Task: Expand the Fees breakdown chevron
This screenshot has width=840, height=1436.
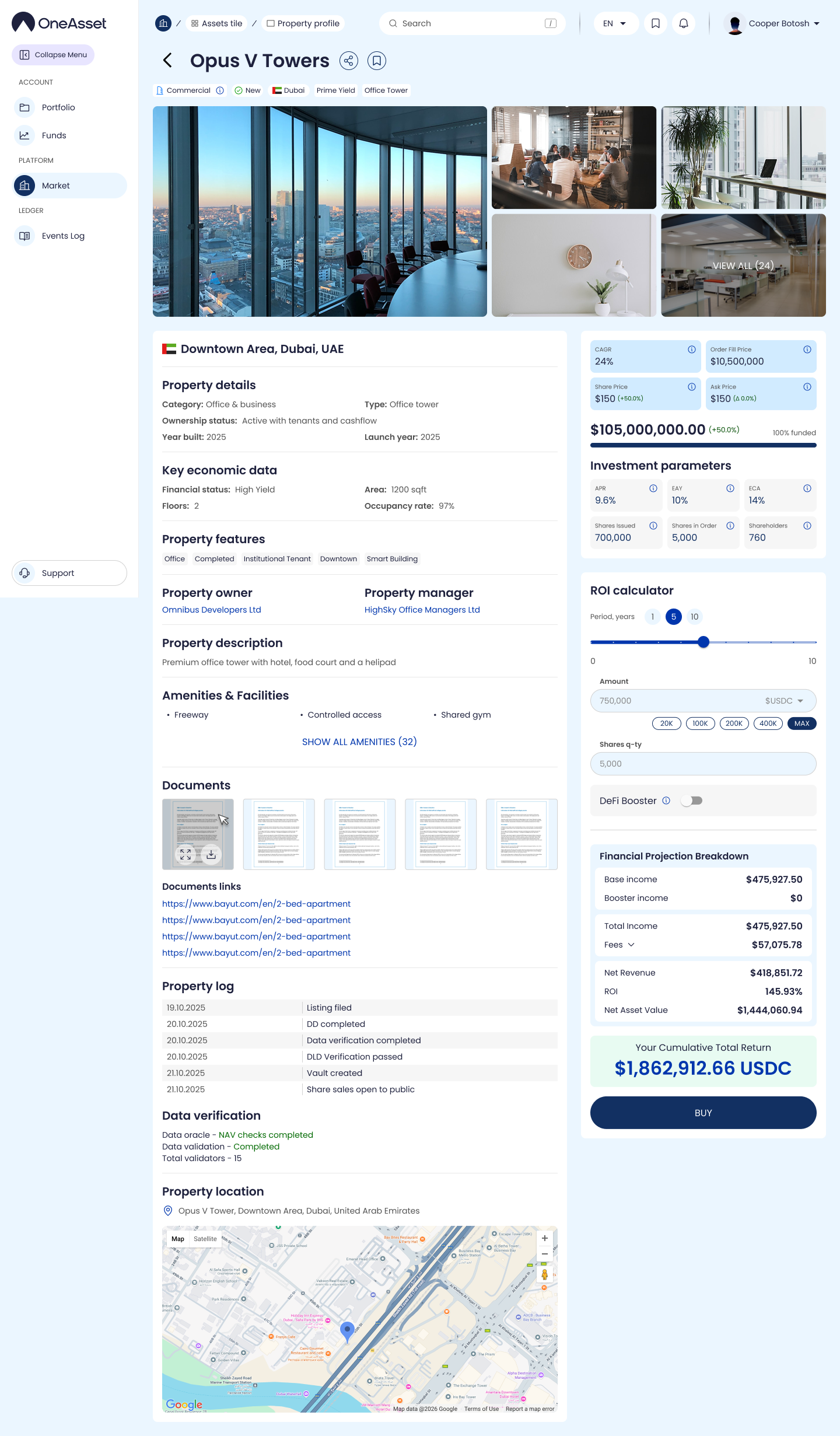Action: [x=631, y=945]
